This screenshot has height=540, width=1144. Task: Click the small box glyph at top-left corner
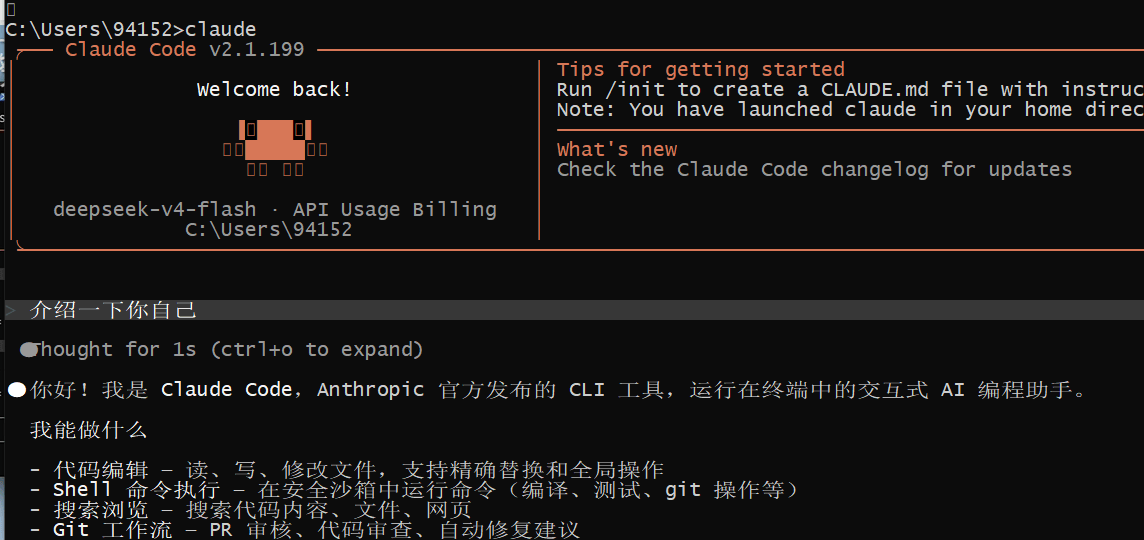click(9, 9)
